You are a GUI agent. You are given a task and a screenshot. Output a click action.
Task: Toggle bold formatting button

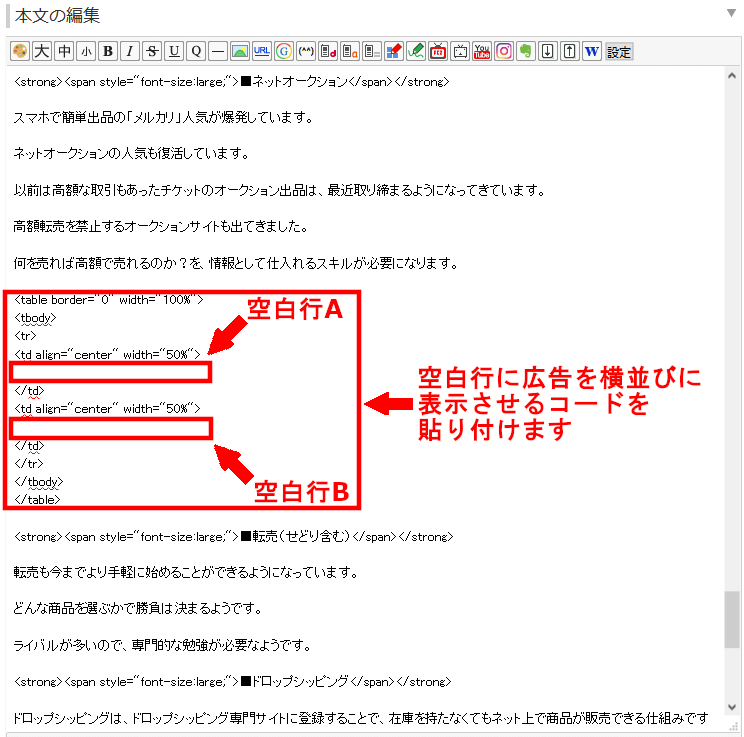coord(108,51)
